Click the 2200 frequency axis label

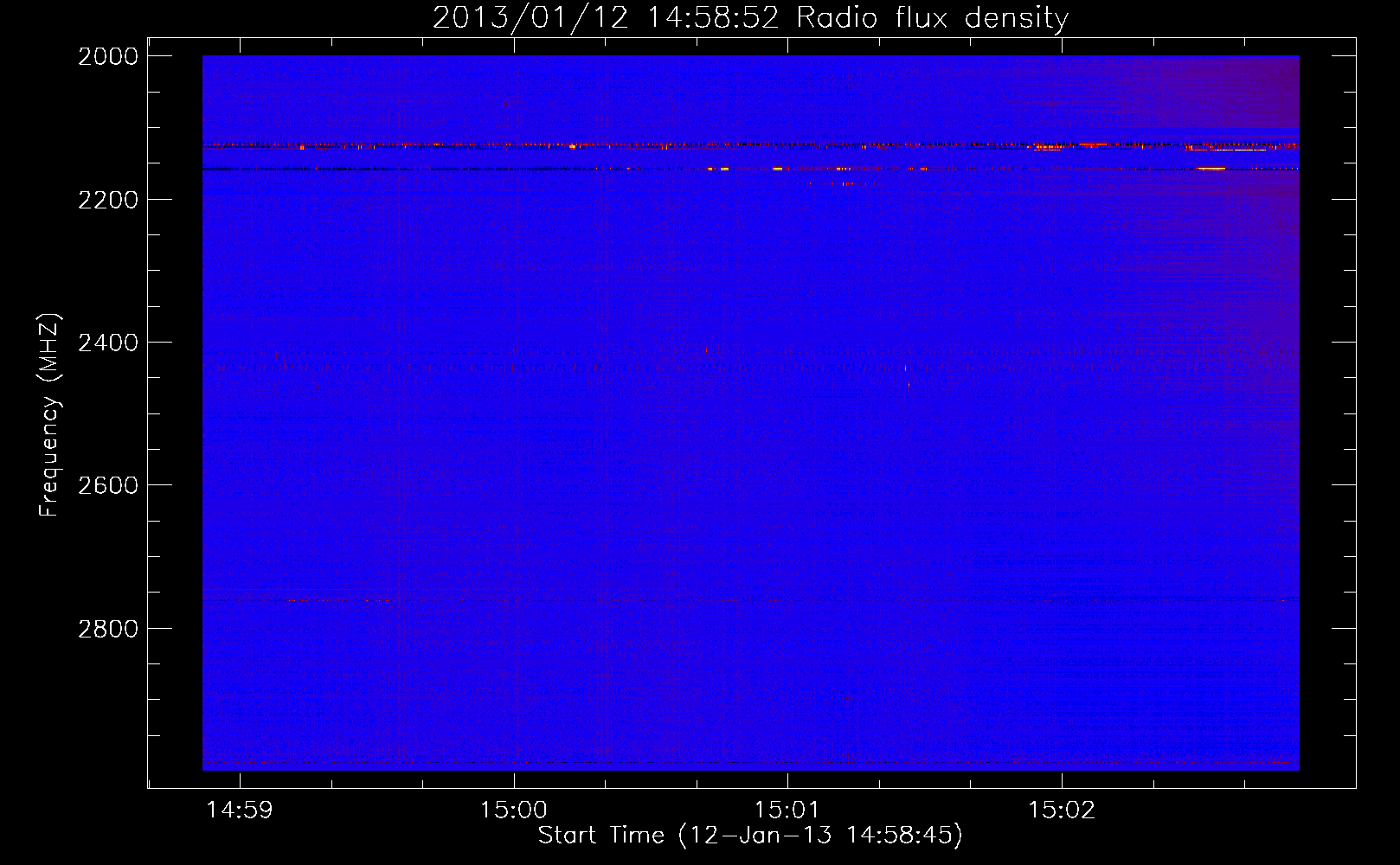pyautogui.click(x=108, y=200)
